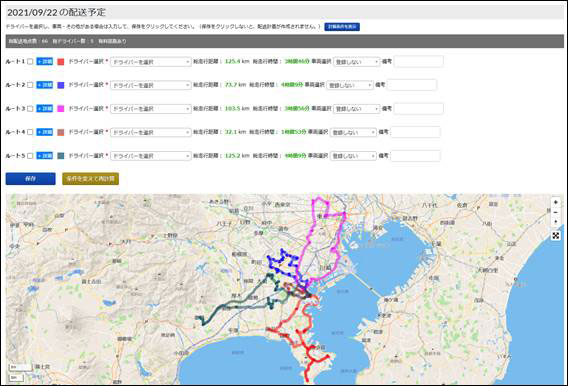Open driver selection dropdown for ルート1
The height and width of the screenshot is (386, 568).
[151, 62]
